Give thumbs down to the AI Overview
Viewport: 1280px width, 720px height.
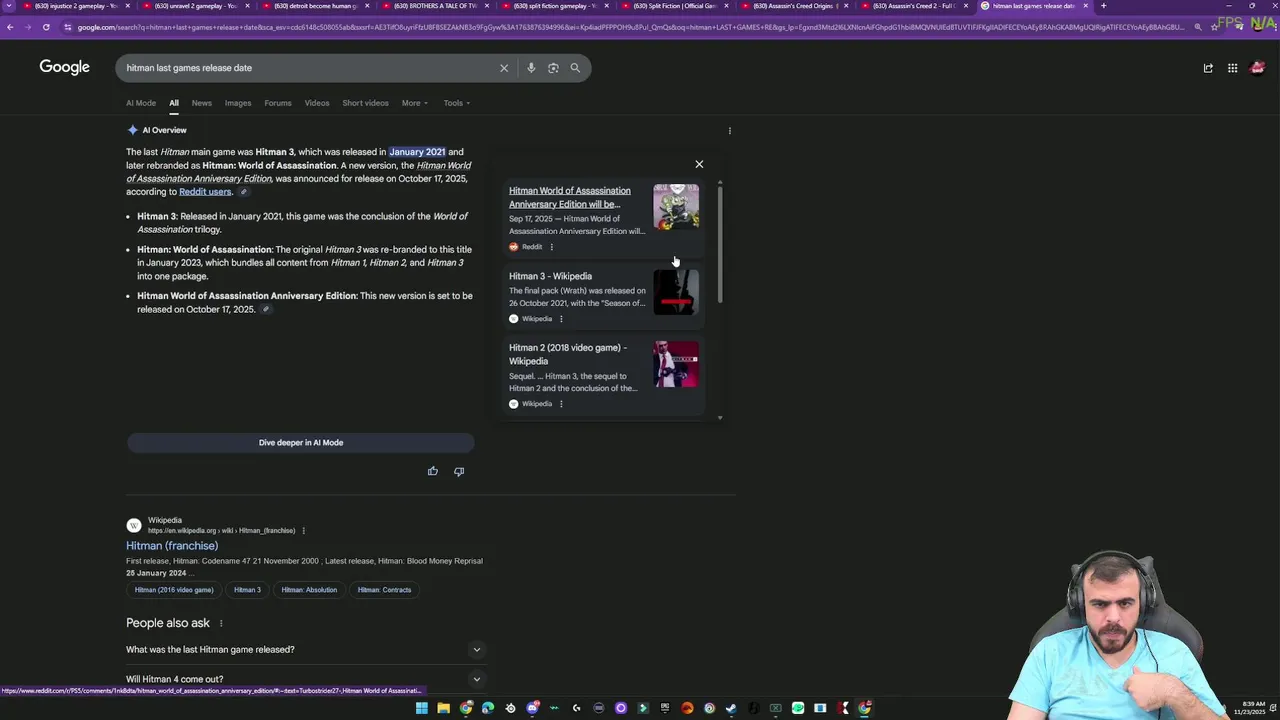point(459,471)
